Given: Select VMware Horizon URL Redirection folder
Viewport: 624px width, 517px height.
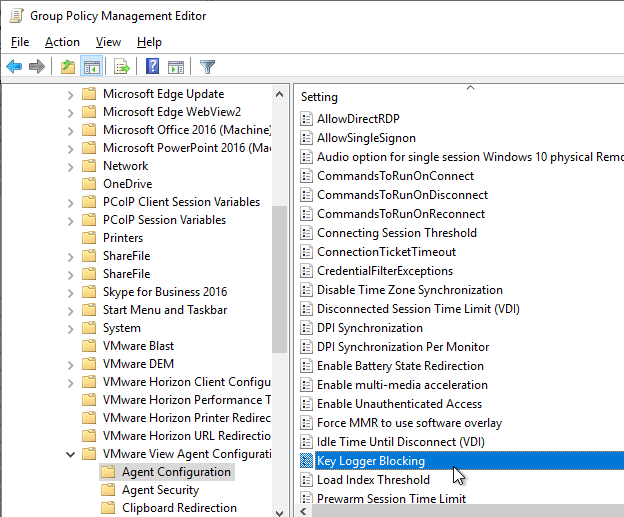Looking at the screenshot, I should (x=187, y=435).
